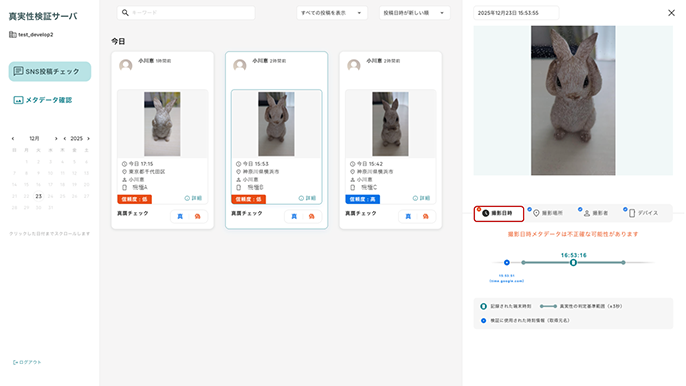Select day 23 in the calendar
Screen dimensions: 686x386
pyautogui.click(x=38, y=196)
